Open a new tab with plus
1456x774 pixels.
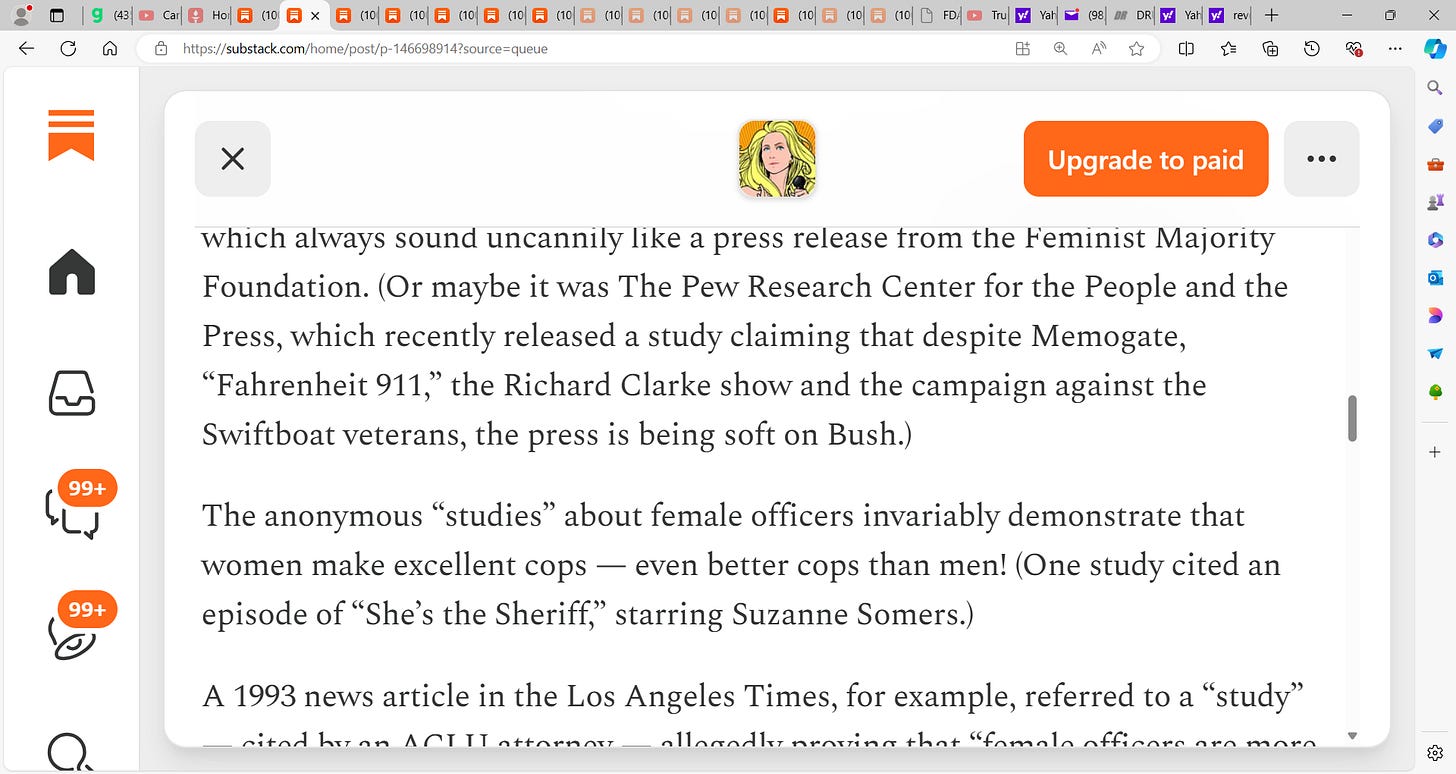click(1271, 15)
